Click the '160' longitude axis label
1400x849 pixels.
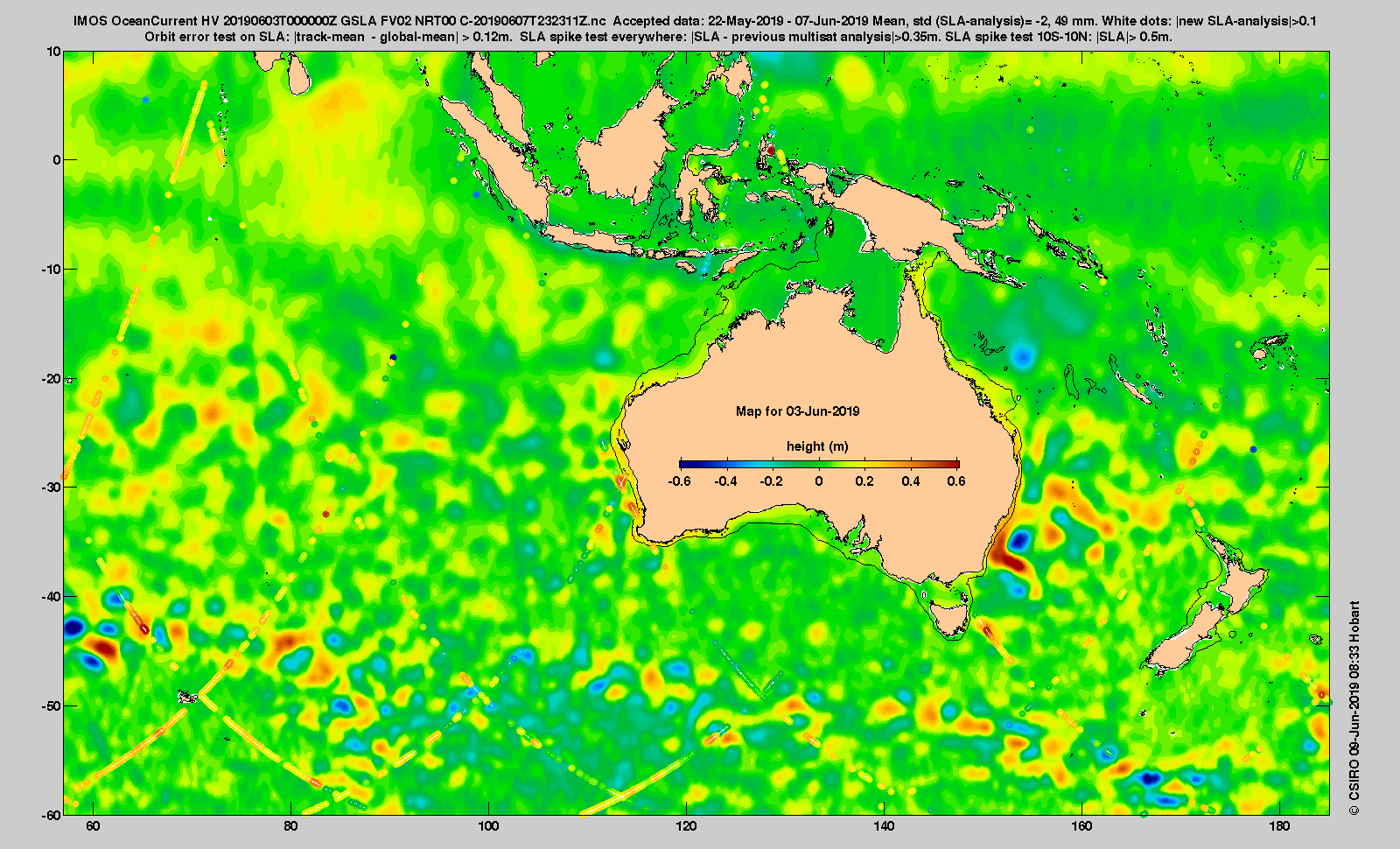coord(1081,826)
